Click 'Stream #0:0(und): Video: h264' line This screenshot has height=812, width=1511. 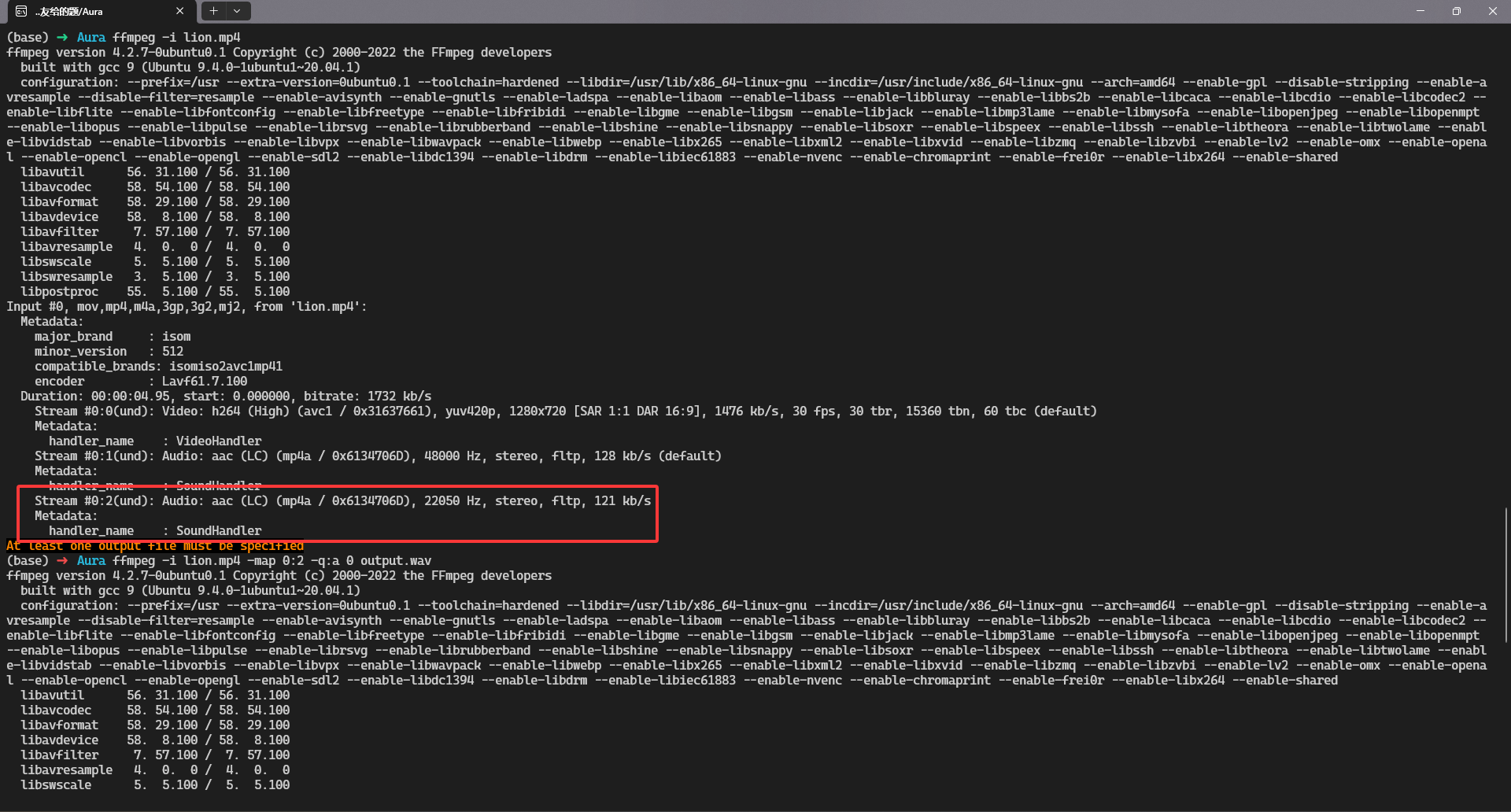565,411
